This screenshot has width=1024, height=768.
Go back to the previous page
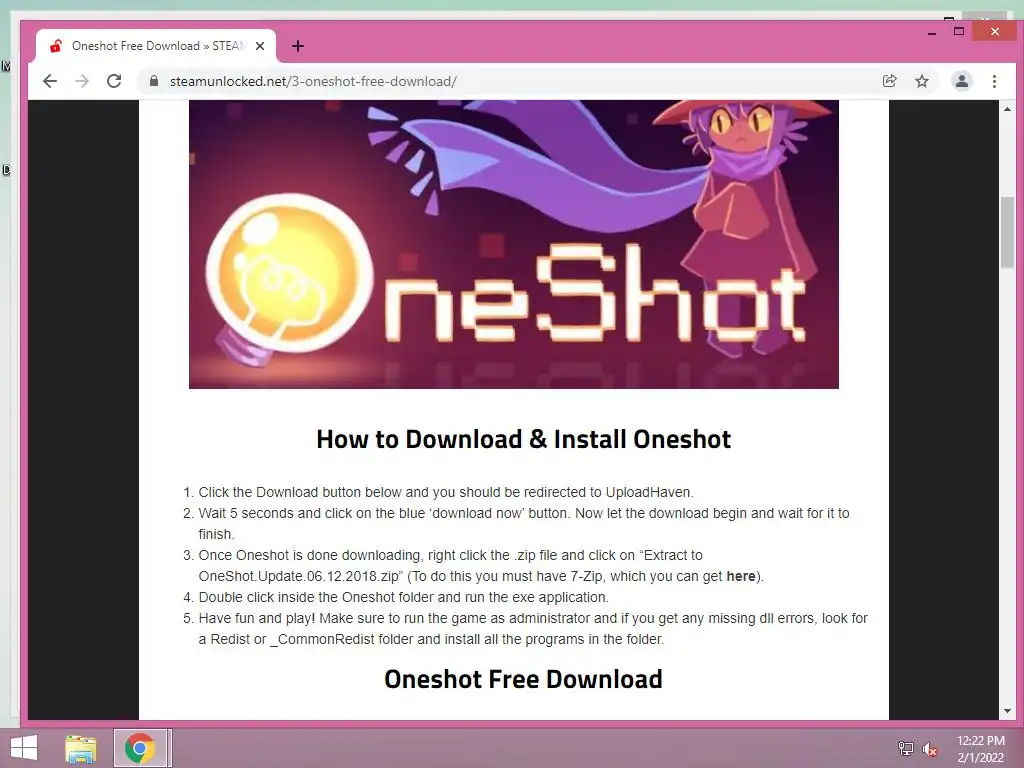point(50,81)
